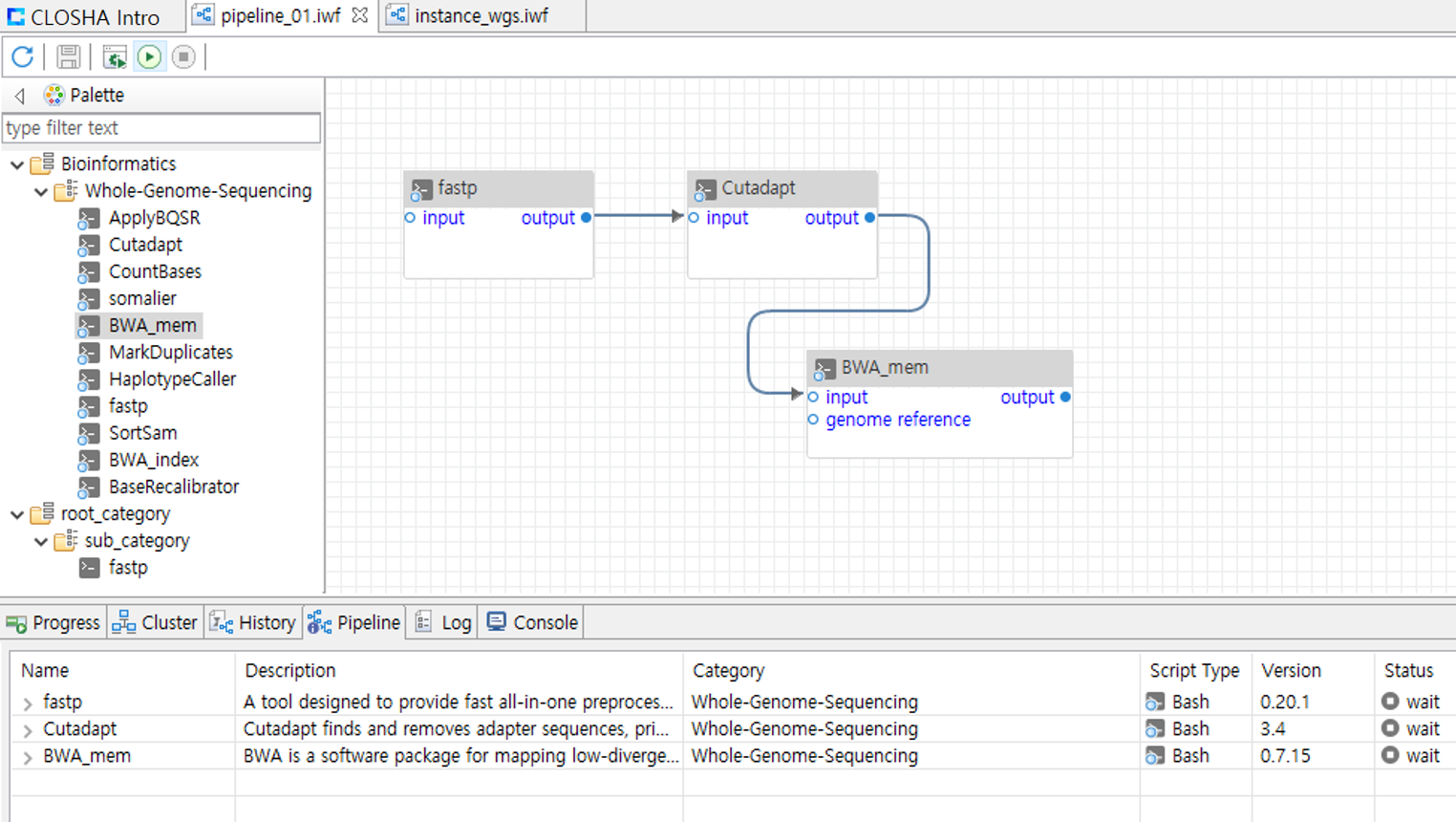Expand the Cutadapt row in the table
The image size is (1456, 822).
(x=28, y=730)
